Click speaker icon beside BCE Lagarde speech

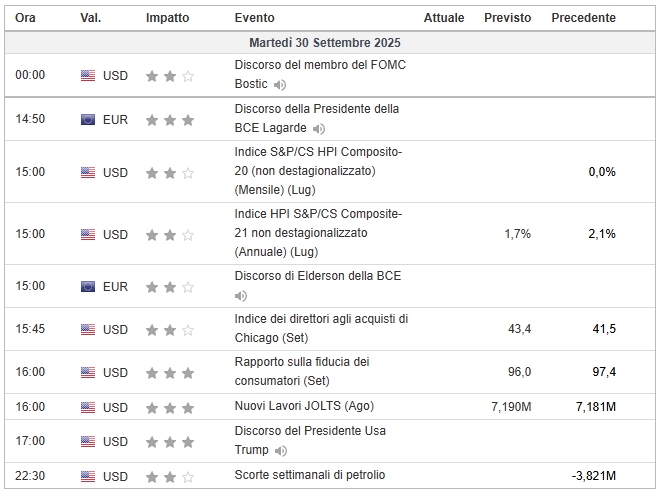[318, 129]
